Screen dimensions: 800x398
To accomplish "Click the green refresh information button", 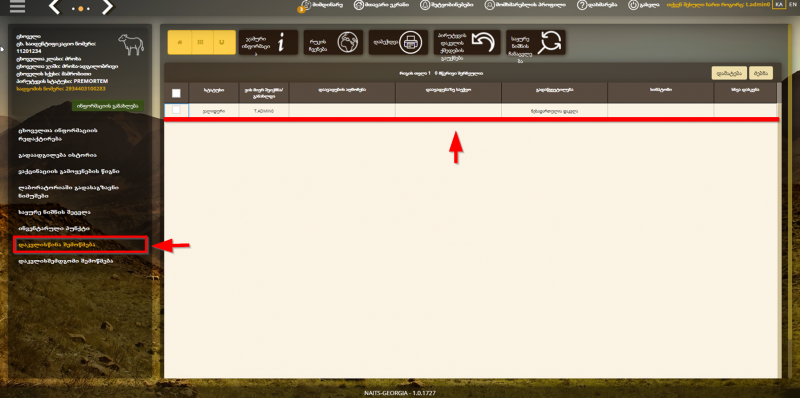I will (108, 106).
